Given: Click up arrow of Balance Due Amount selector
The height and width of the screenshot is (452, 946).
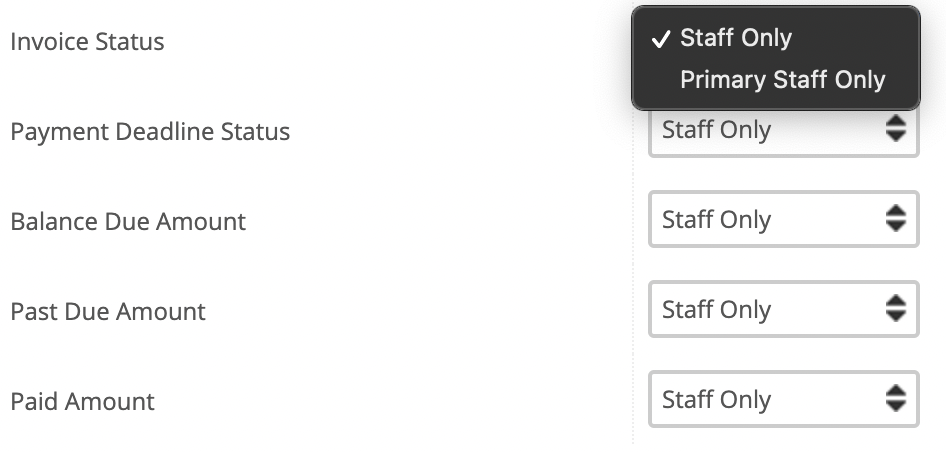Looking at the screenshot, I should (x=896, y=211).
